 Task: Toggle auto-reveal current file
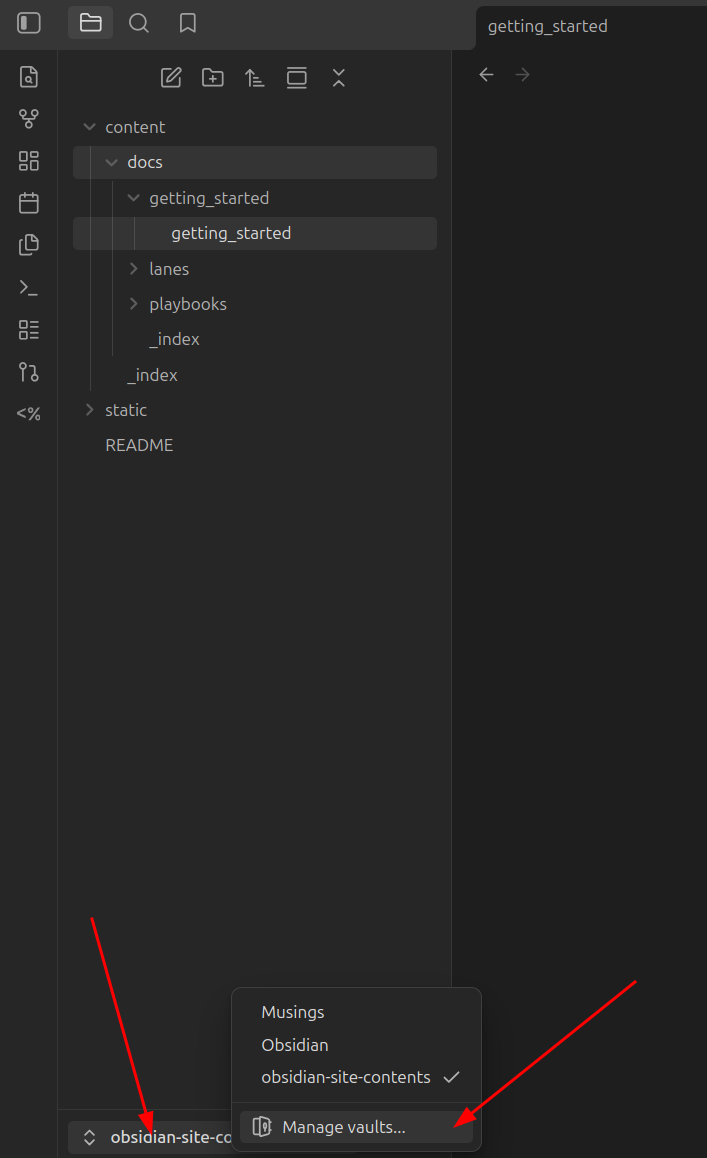tap(297, 78)
